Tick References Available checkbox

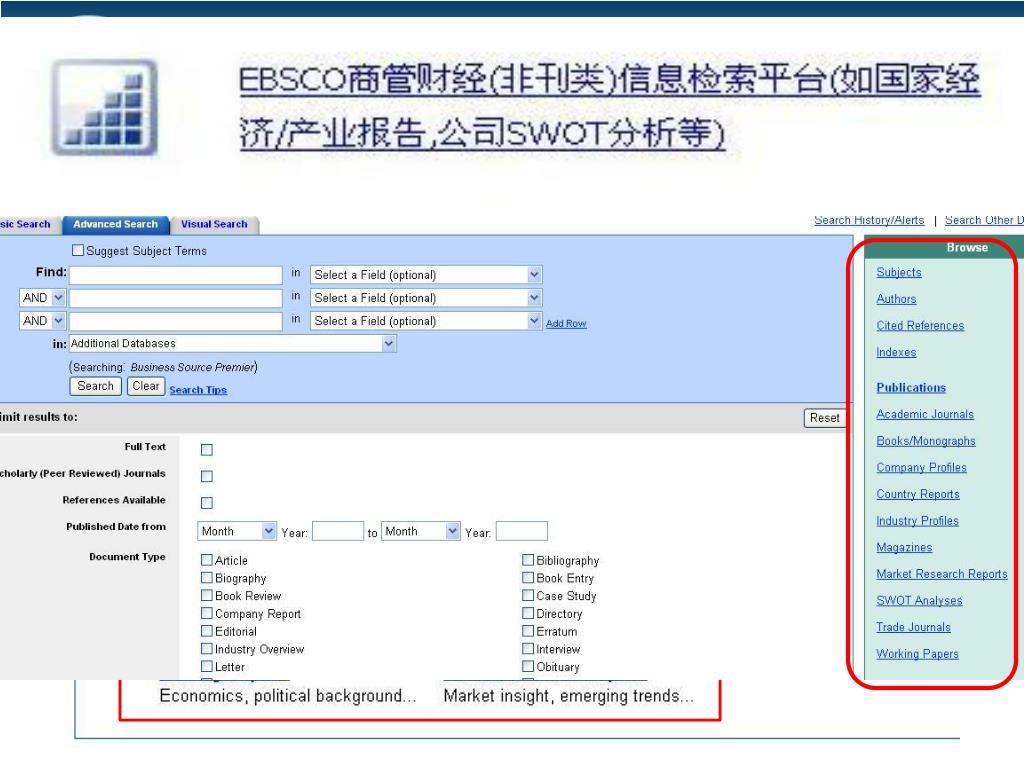coord(207,503)
